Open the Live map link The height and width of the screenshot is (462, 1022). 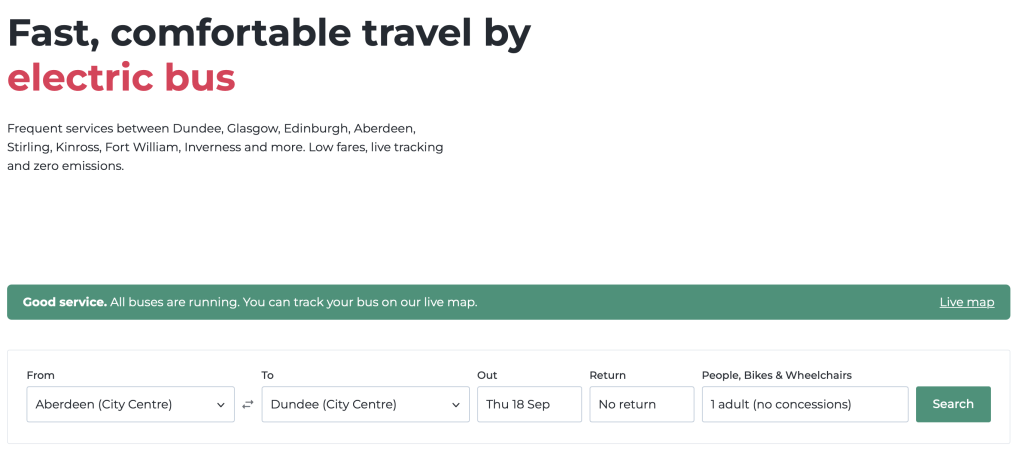(x=966, y=302)
